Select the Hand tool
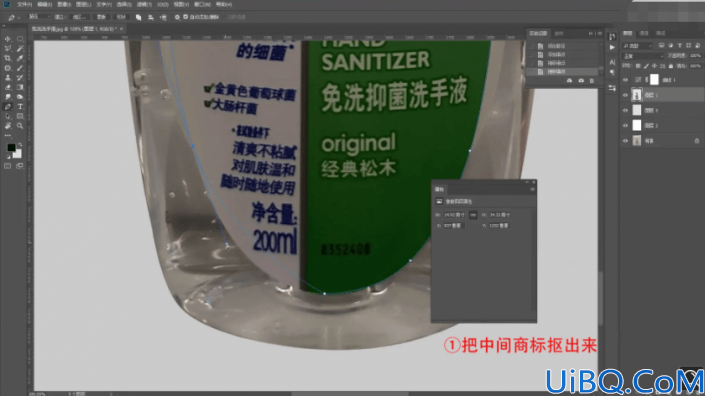This screenshot has width=705, height=396. (8, 126)
